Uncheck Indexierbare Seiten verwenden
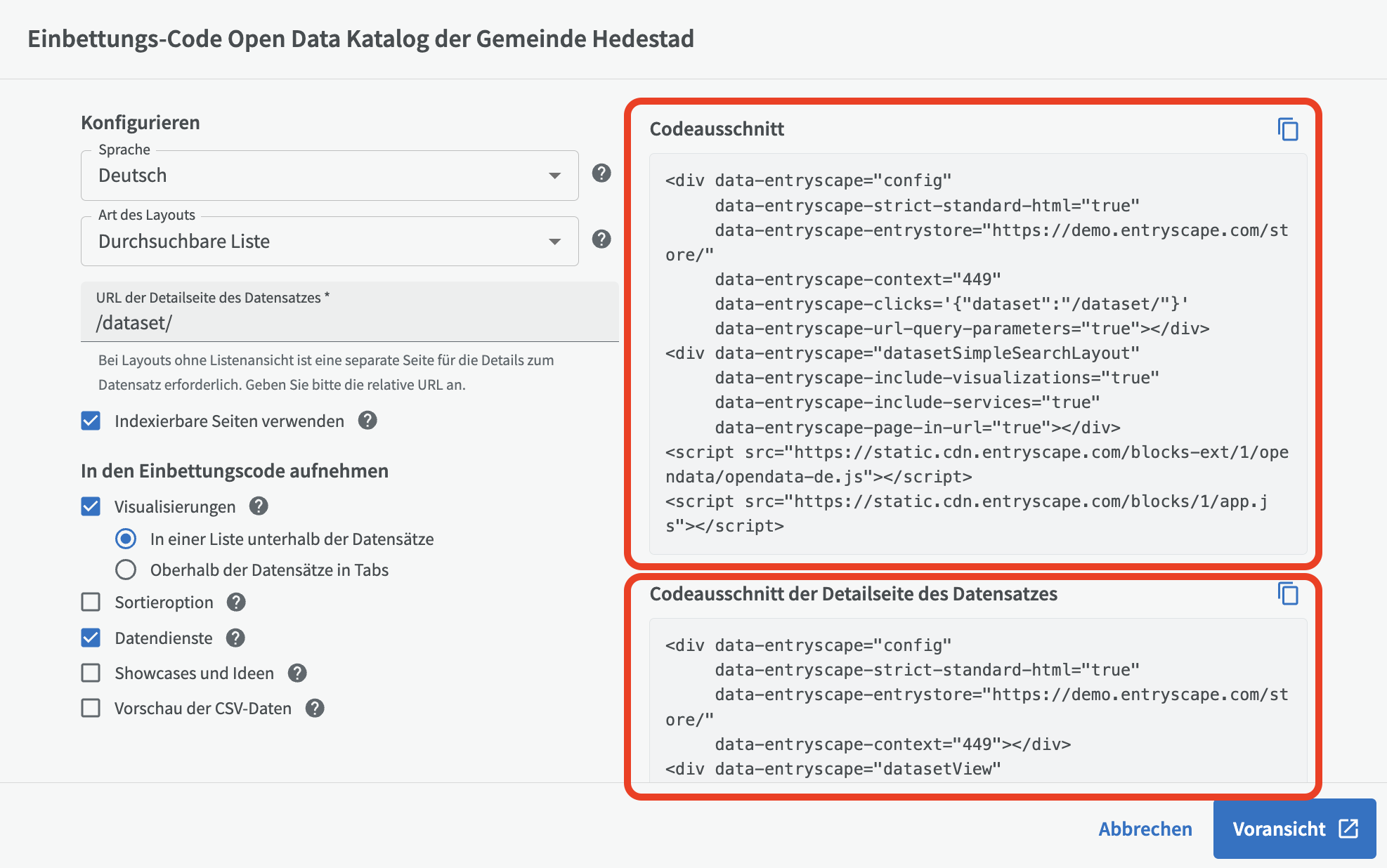1387x868 pixels. click(91, 421)
